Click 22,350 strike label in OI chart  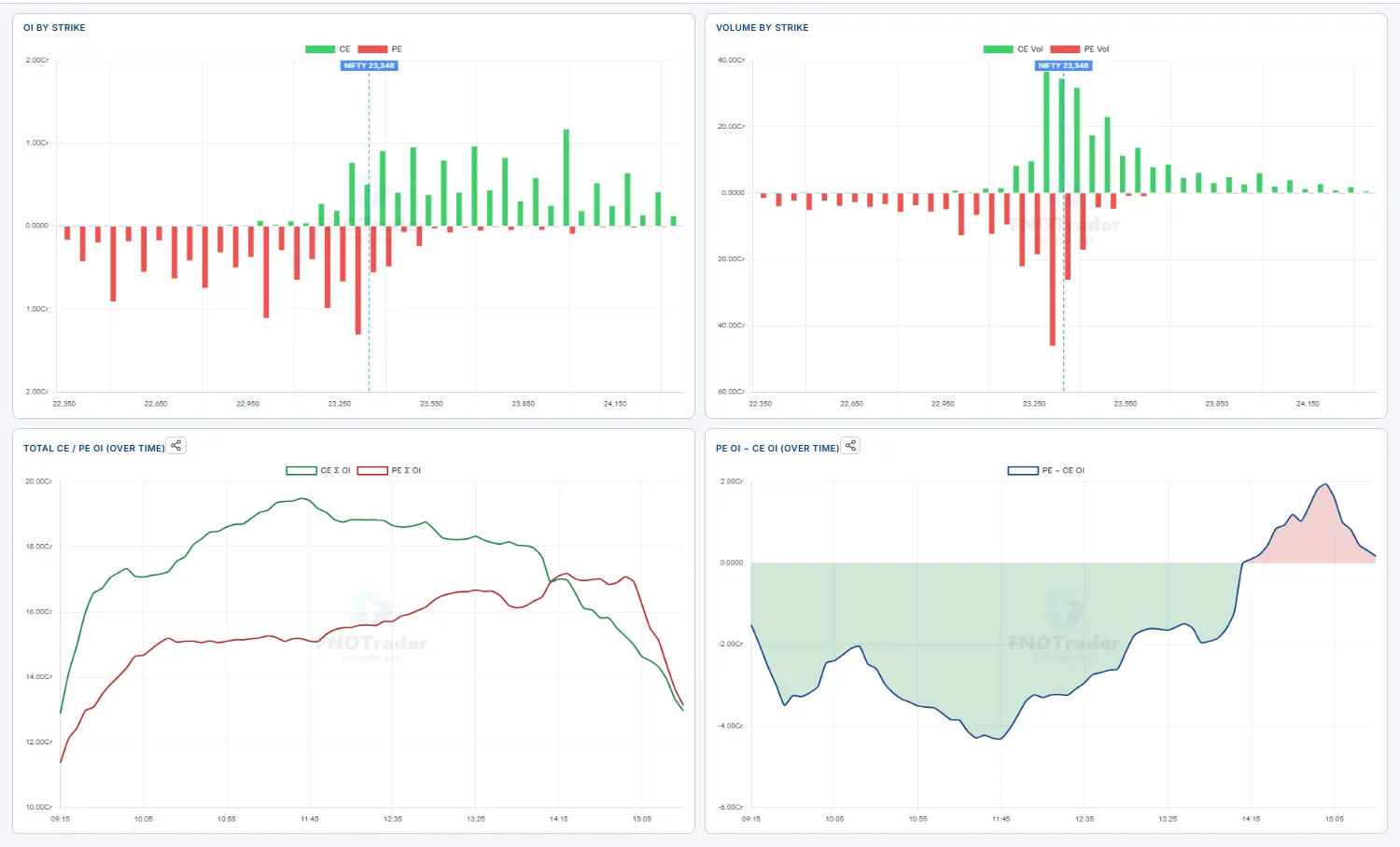point(64,404)
